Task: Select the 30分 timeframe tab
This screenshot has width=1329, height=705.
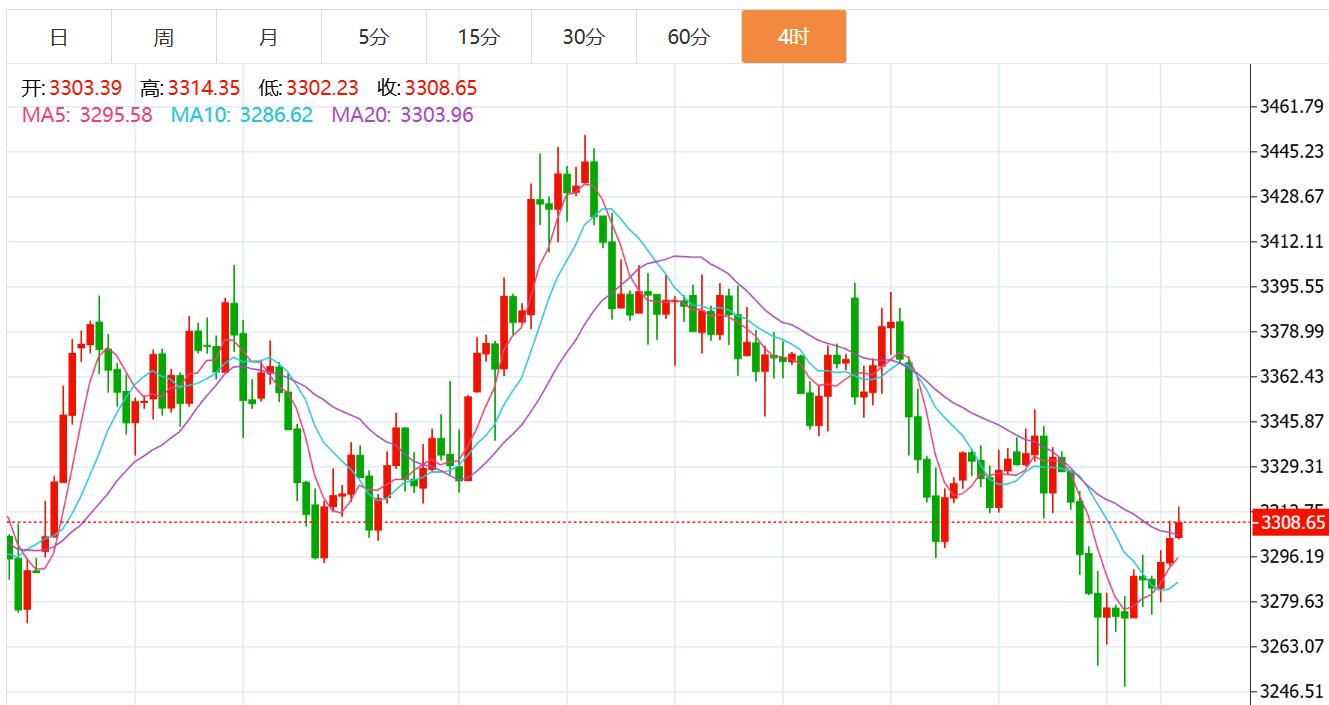Action: coord(584,37)
